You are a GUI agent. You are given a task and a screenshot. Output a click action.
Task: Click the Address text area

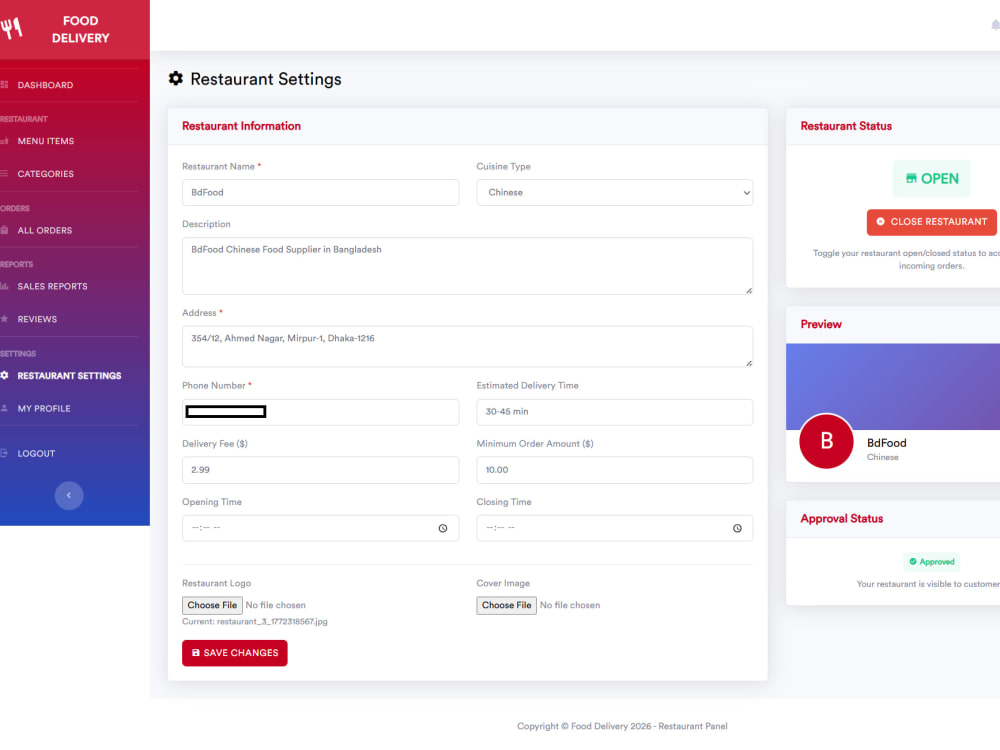click(467, 346)
